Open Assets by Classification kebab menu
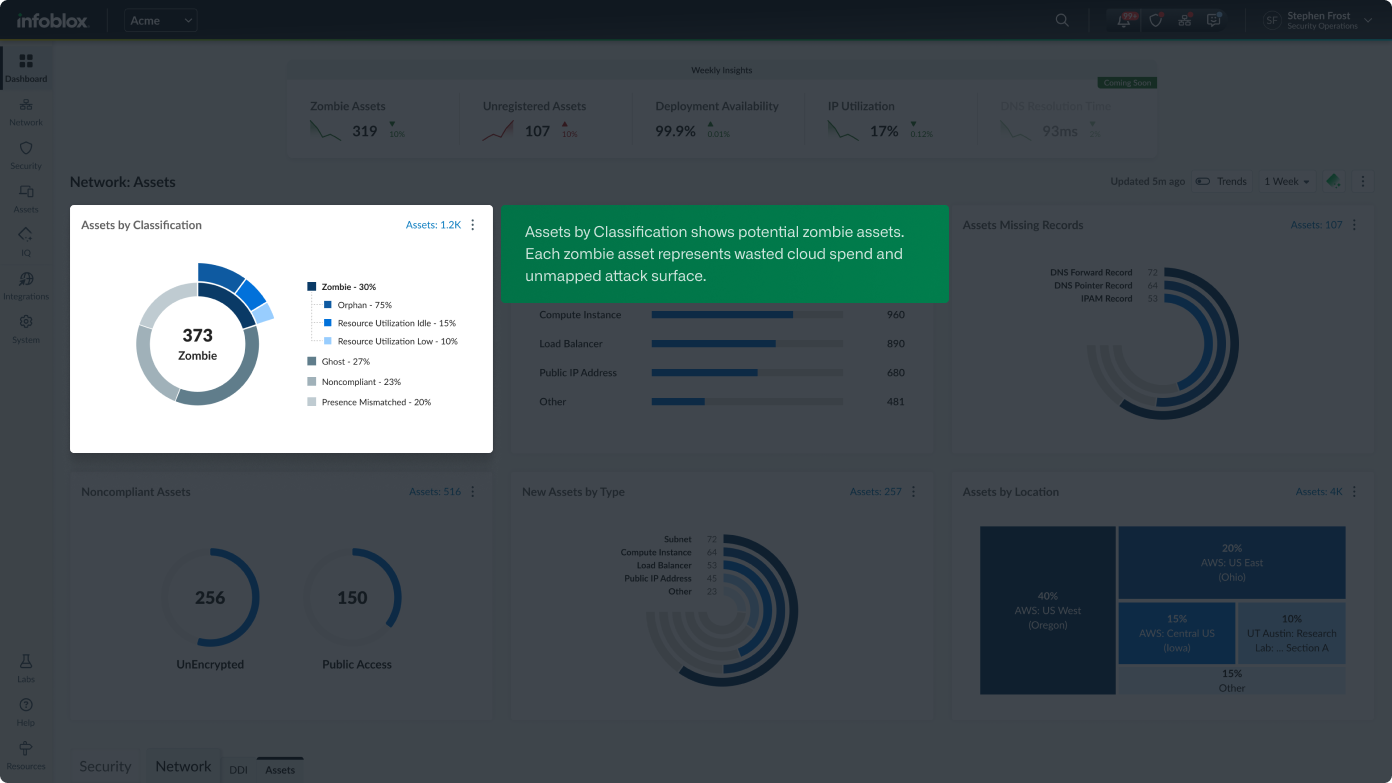The width and height of the screenshot is (1392, 783). pyautogui.click(x=473, y=225)
